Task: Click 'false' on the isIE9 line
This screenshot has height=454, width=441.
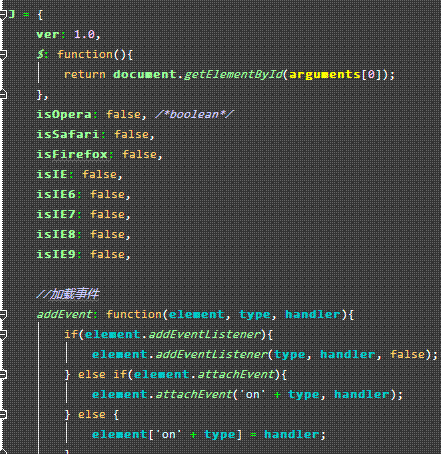Action: [108, 254]
